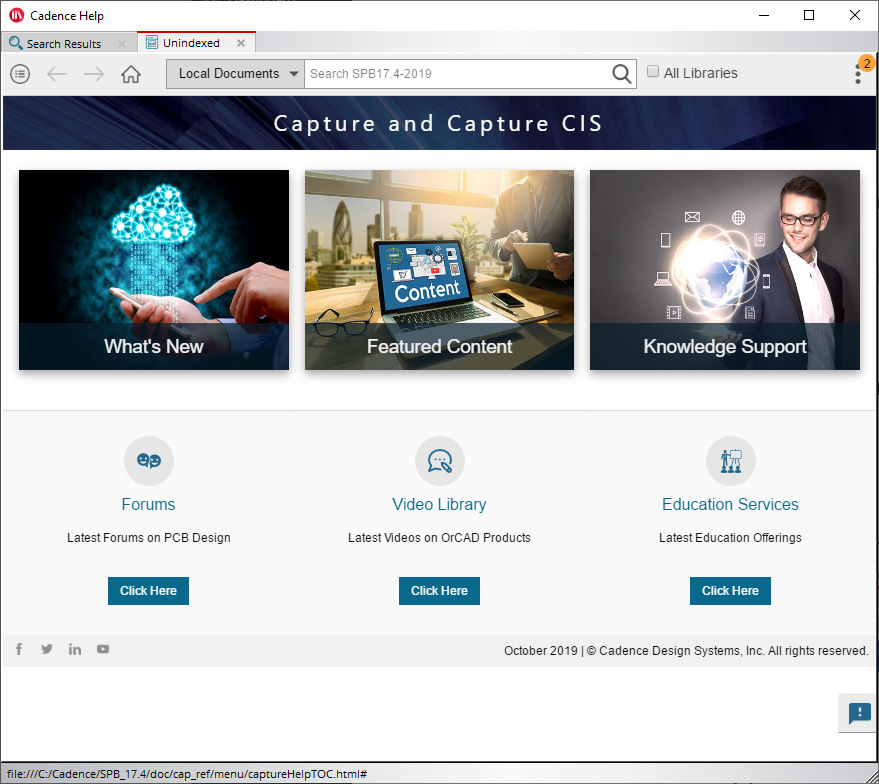Click the feedback exclamation bubble icon
The height and width of the screenshot is (784, 879).
coord(859,713)
